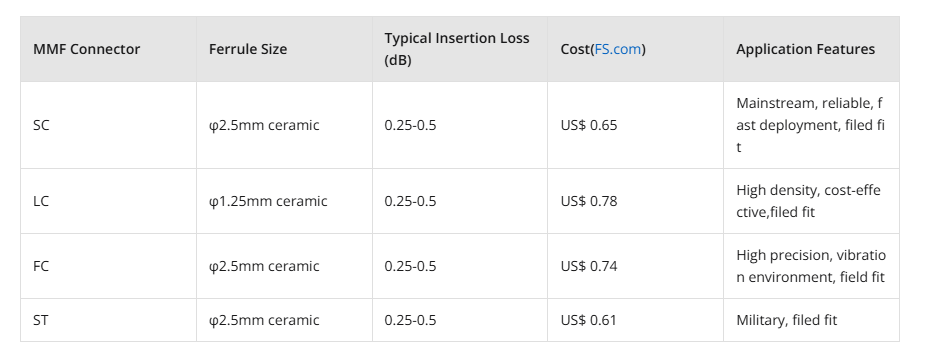
Task: Click the Military, filed fit cell
Action: [811, 320]
